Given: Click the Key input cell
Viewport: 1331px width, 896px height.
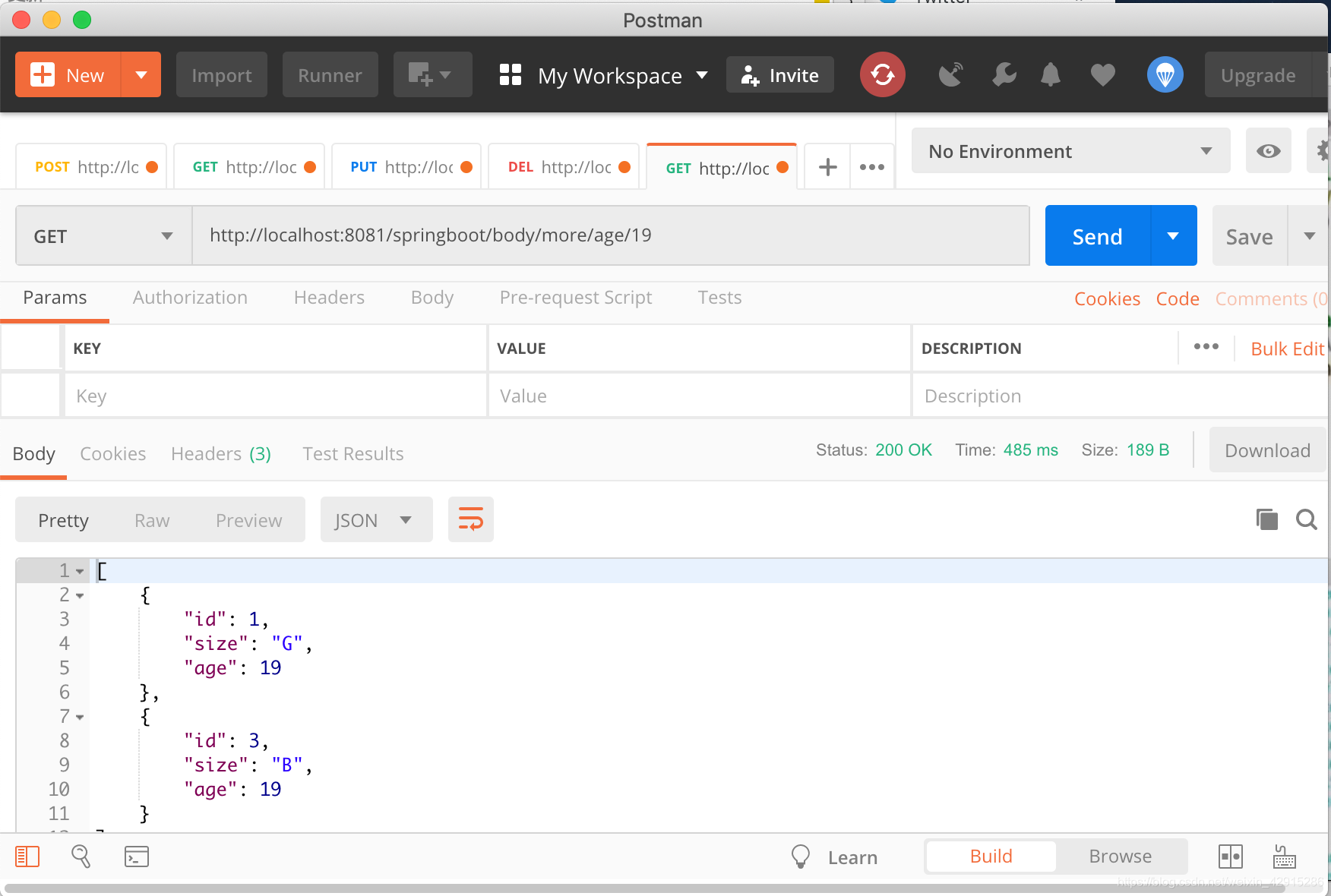Looking at the screenshot, I should click(x=275, y=396).
